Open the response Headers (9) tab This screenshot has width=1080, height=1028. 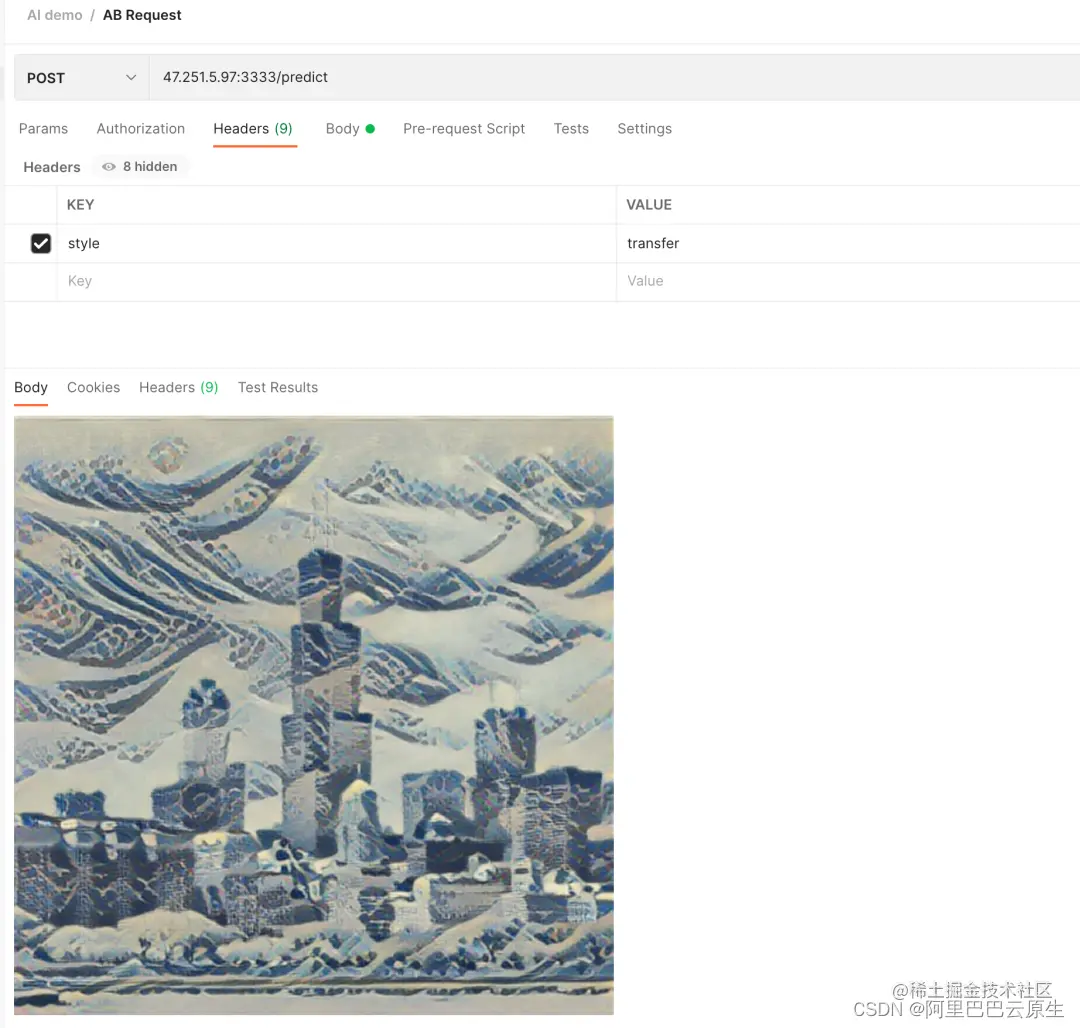point(178,387)
